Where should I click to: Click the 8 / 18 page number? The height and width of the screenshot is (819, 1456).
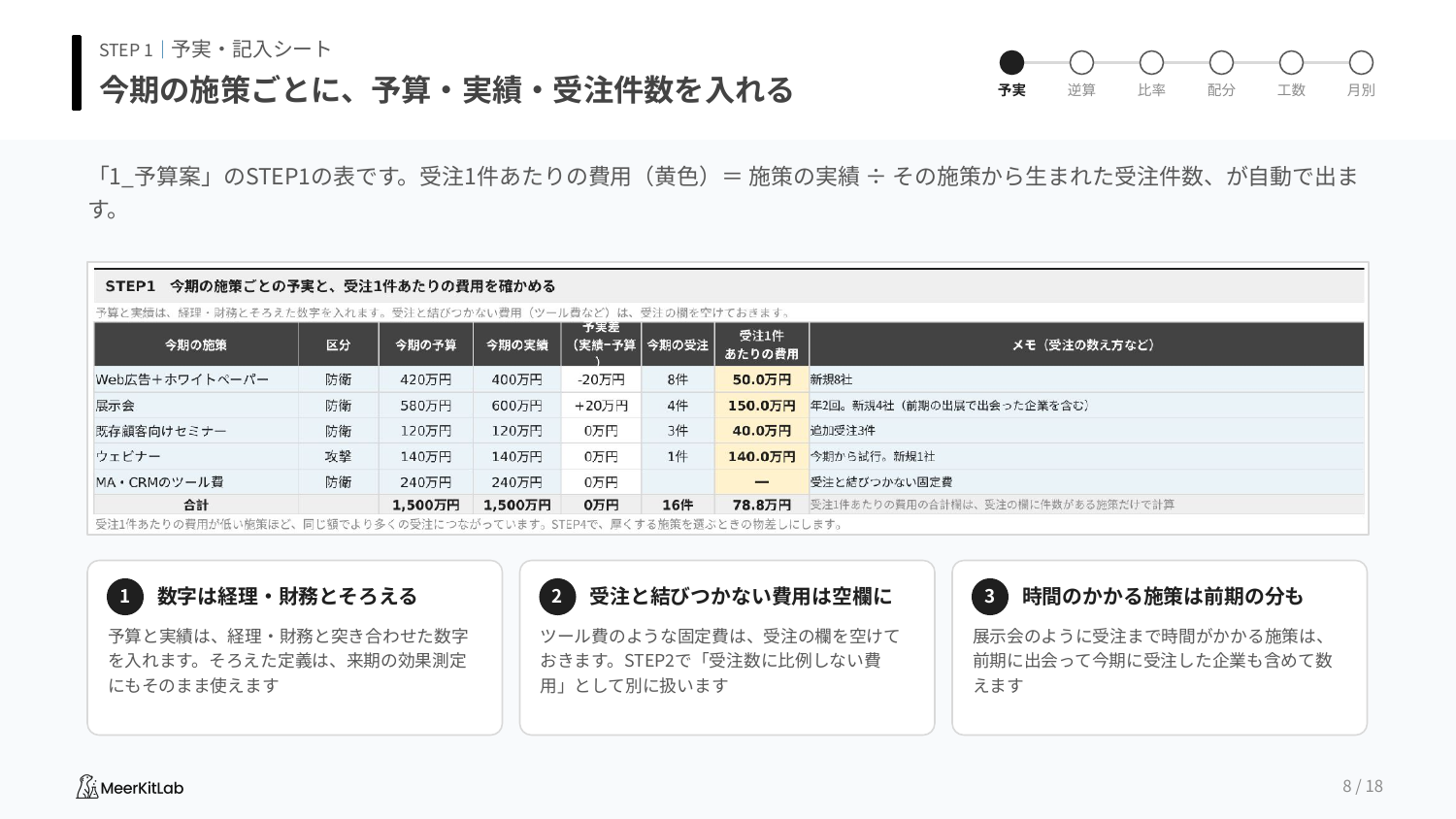click(x=1363, y=786)
